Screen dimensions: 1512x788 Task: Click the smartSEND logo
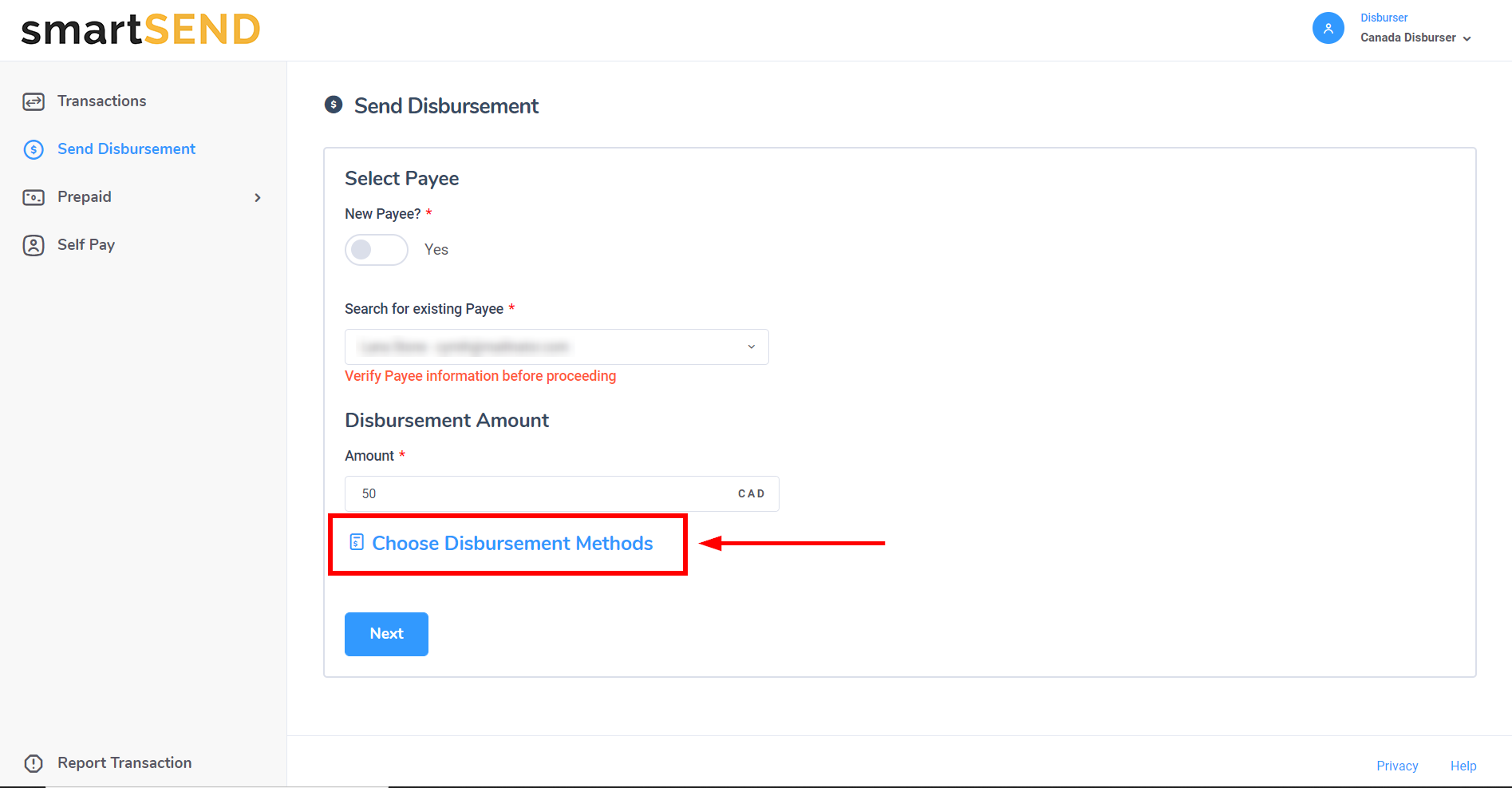(x=140, y=30)
